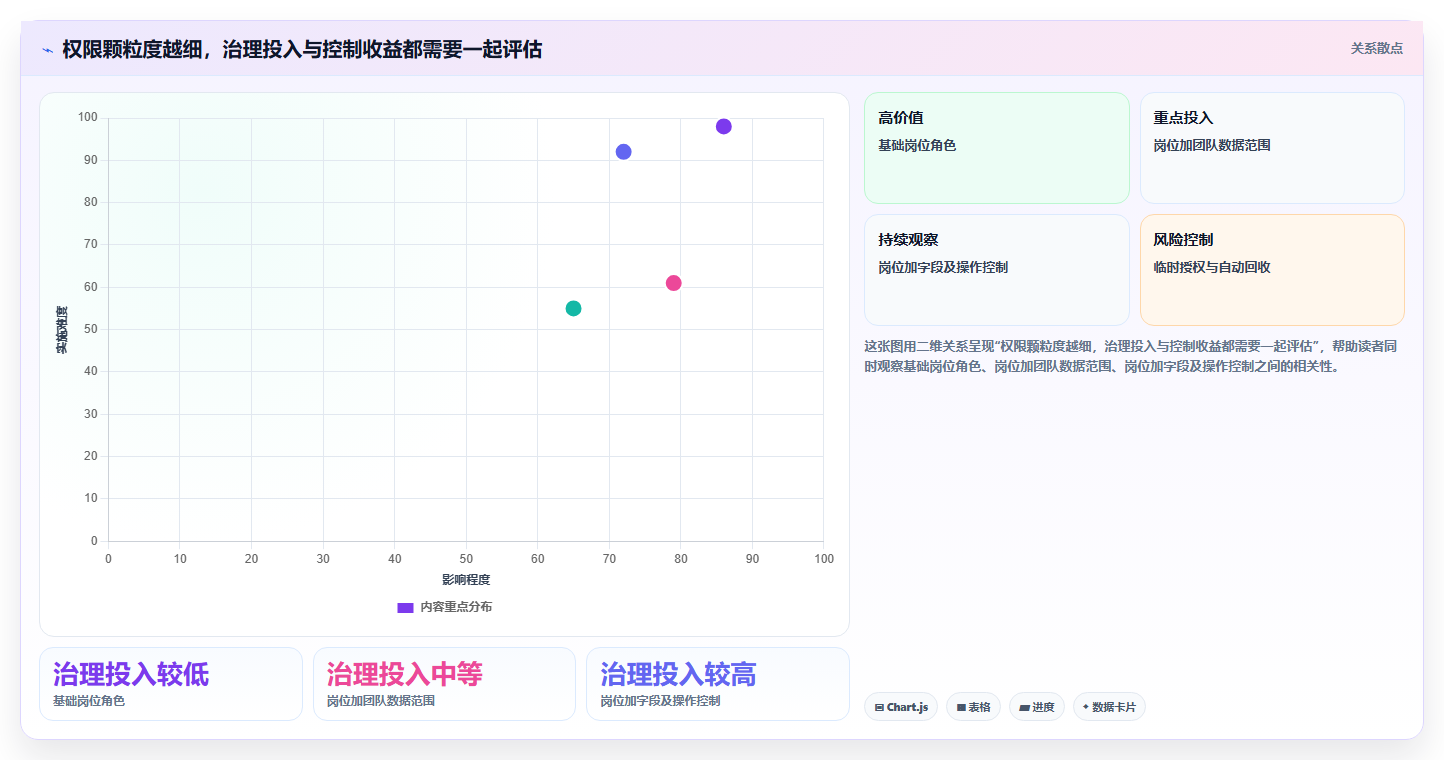
Task: Click 岗位加团队数据范围 caption under 治理投入中等
Action: [381, 701]
